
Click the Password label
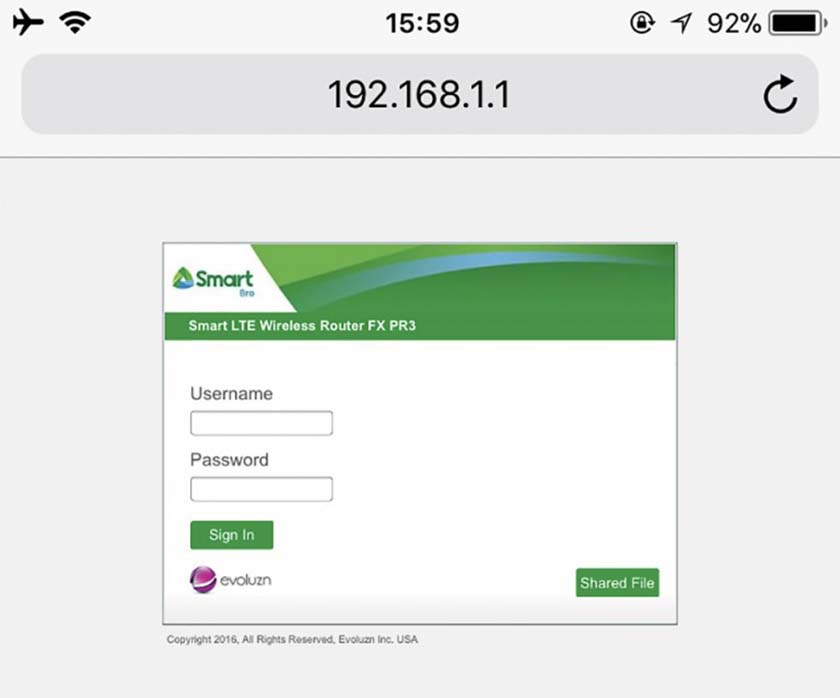click(229, 460)
